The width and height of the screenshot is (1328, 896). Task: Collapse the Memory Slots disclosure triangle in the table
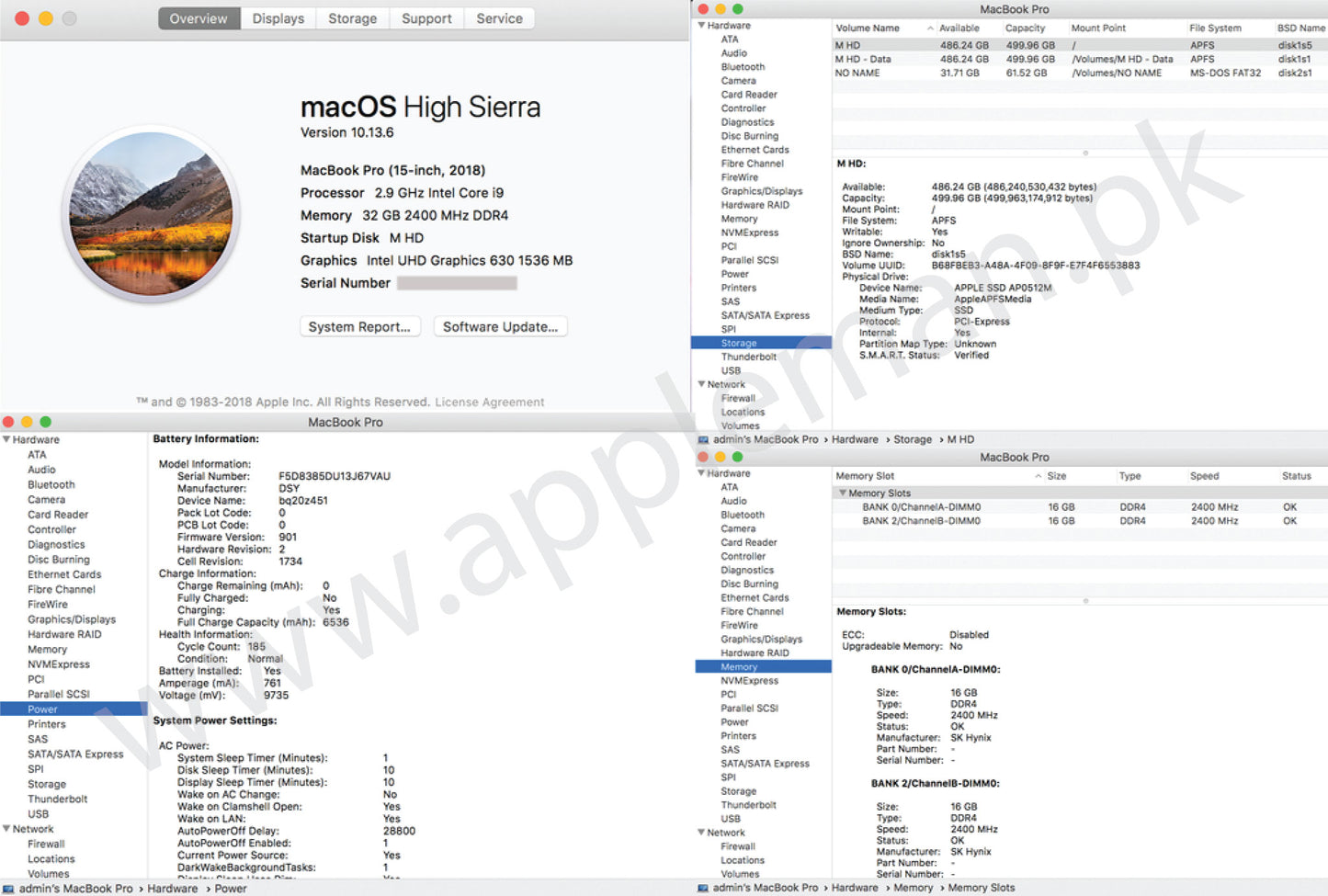click(x=843, y=493)
